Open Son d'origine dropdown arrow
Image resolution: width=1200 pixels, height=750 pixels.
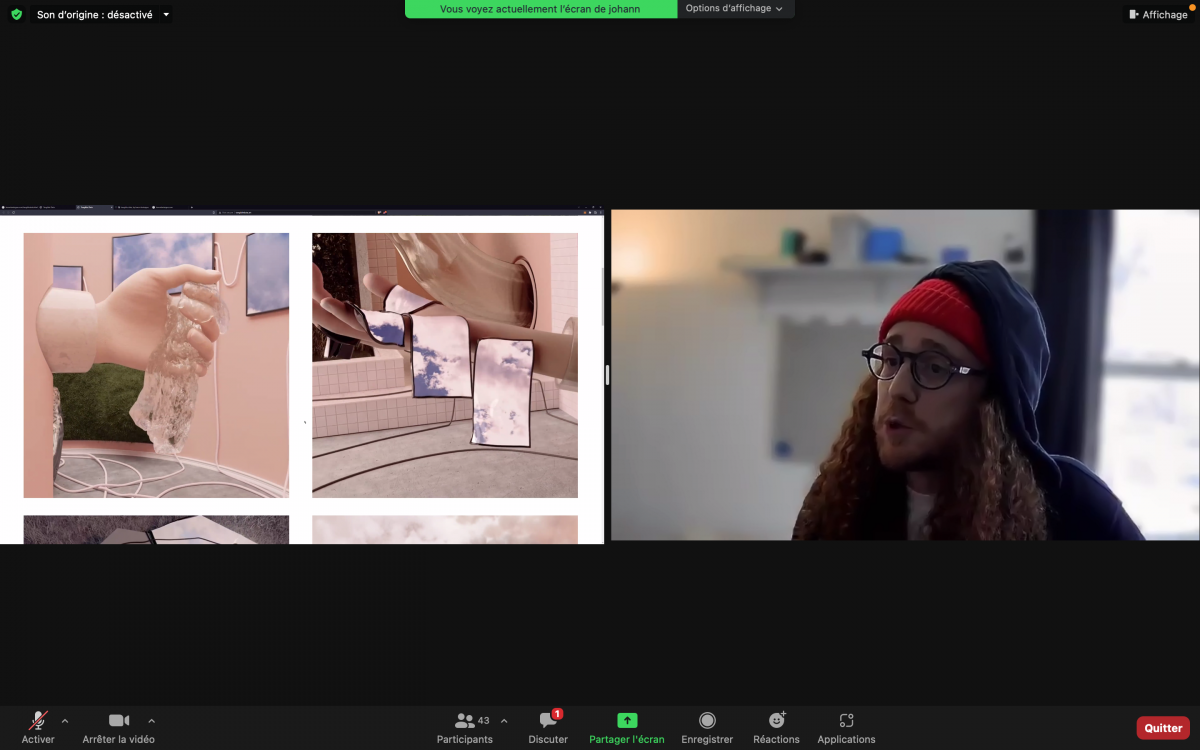[166, 15]
